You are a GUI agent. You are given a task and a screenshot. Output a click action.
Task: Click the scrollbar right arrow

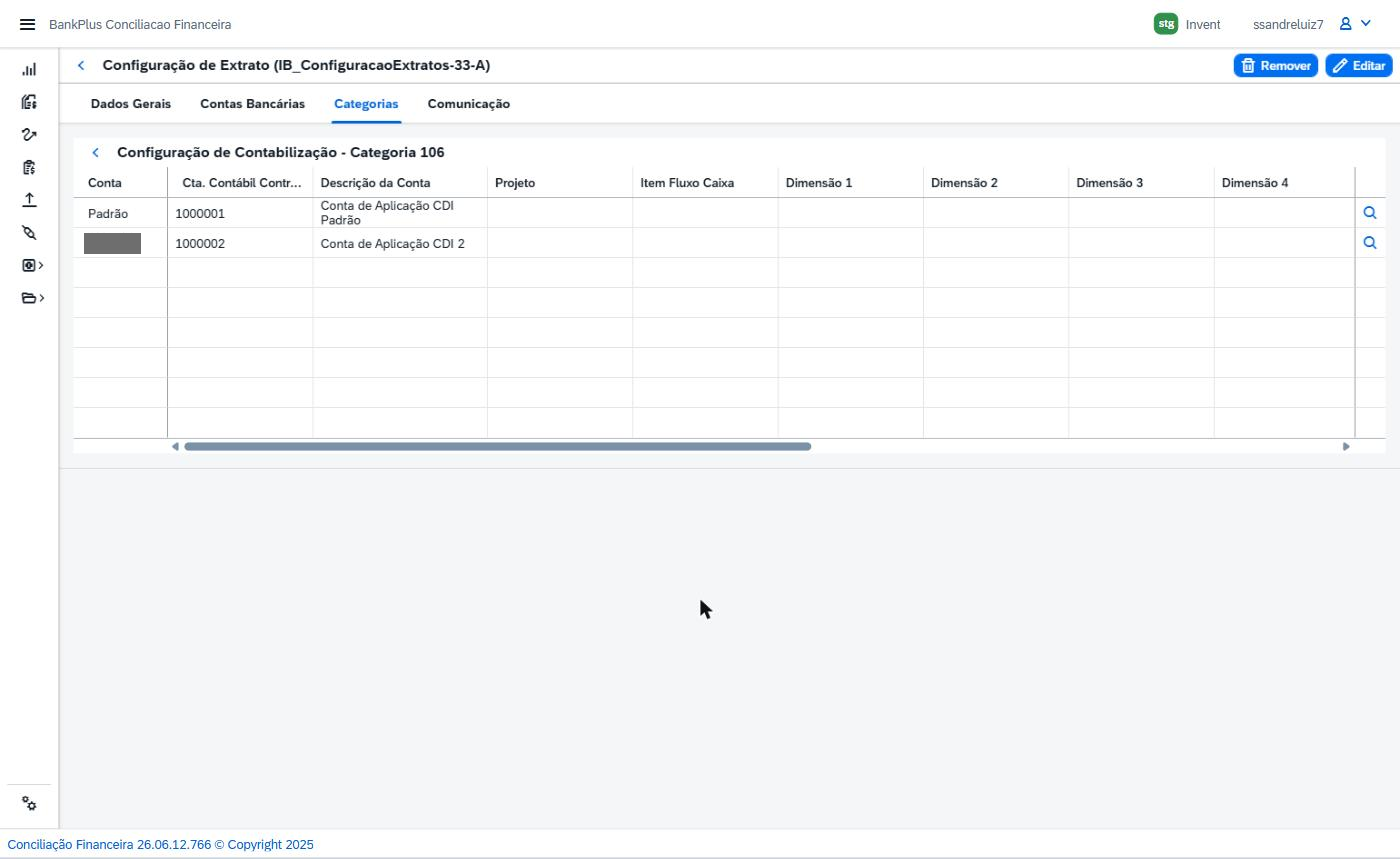click(1346, 446)
